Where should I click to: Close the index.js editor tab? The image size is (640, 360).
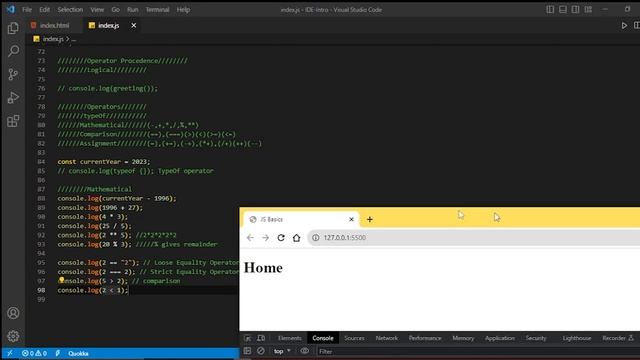tap(133, 25)
